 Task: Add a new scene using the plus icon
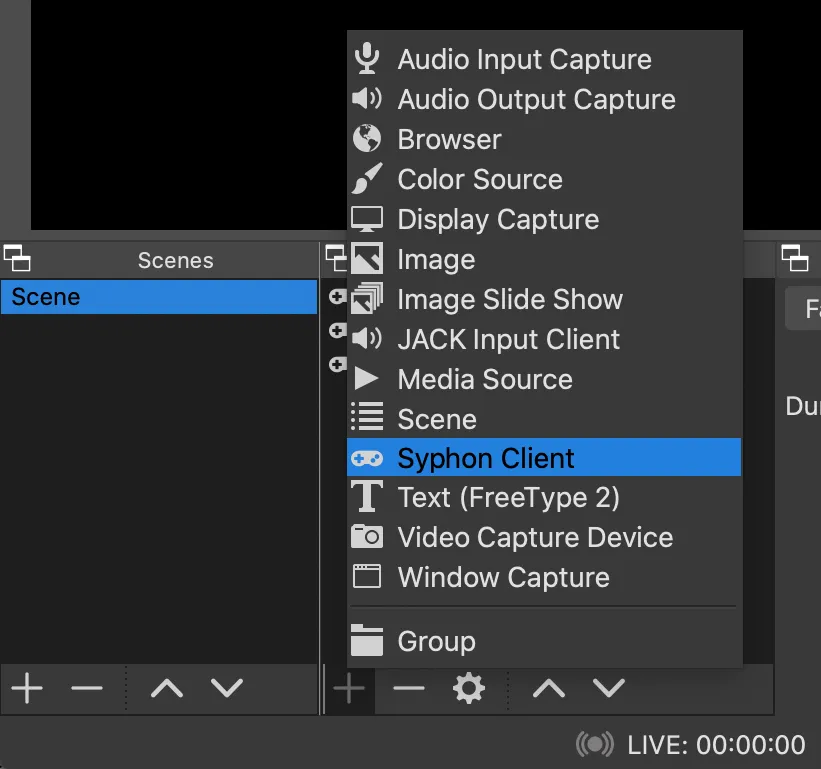[26, 688]
